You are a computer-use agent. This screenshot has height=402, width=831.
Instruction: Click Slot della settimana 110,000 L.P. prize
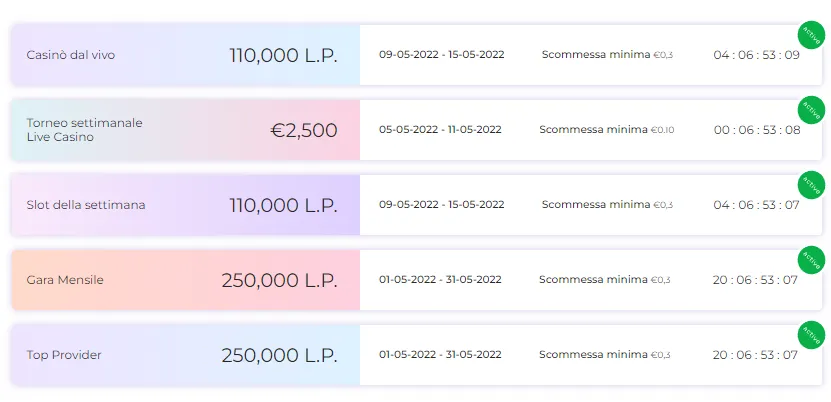coord(283,205)
